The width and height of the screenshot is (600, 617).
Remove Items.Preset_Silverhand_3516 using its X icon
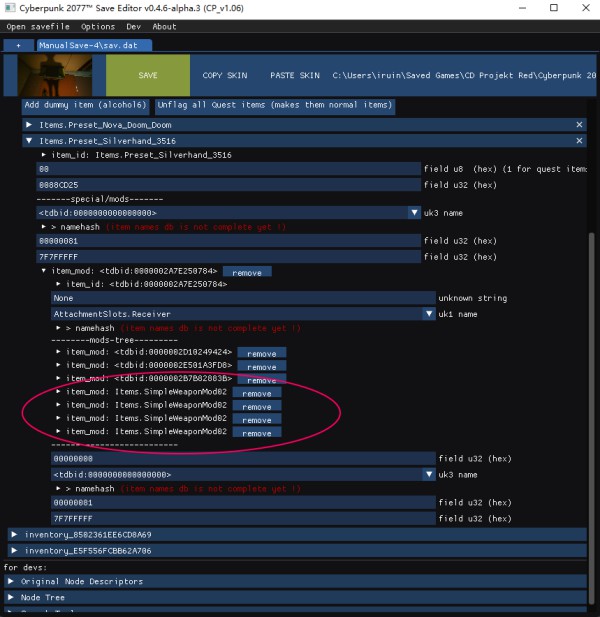[x=579, y=141]
